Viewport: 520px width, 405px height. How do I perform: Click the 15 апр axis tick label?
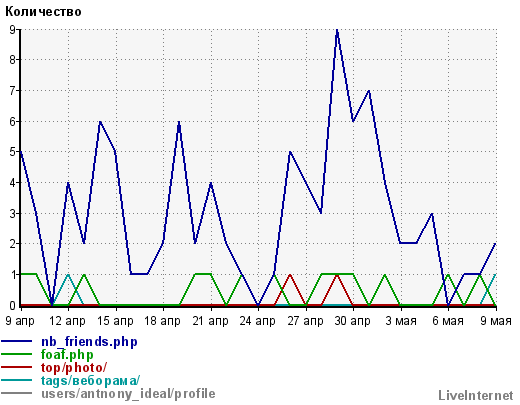click(x=115, y=321)
